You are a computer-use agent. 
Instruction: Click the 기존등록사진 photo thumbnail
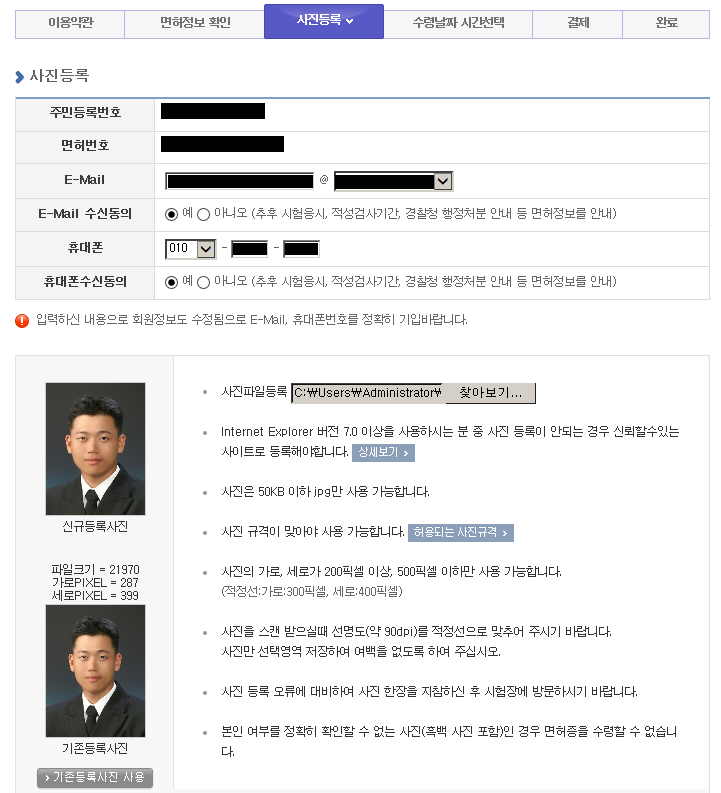click(96, 671)
